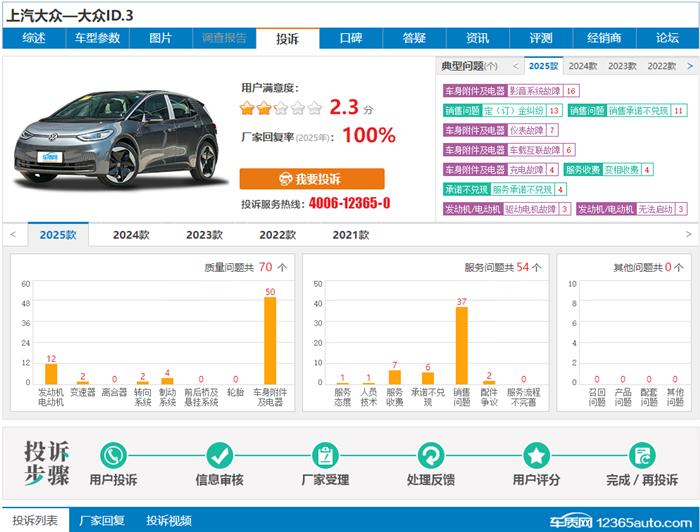Image resolution: width=700 pixels, height=532 pixels.
Task: Select 2022款 in 典型问题 panel
Action: [x=662, y=66]
